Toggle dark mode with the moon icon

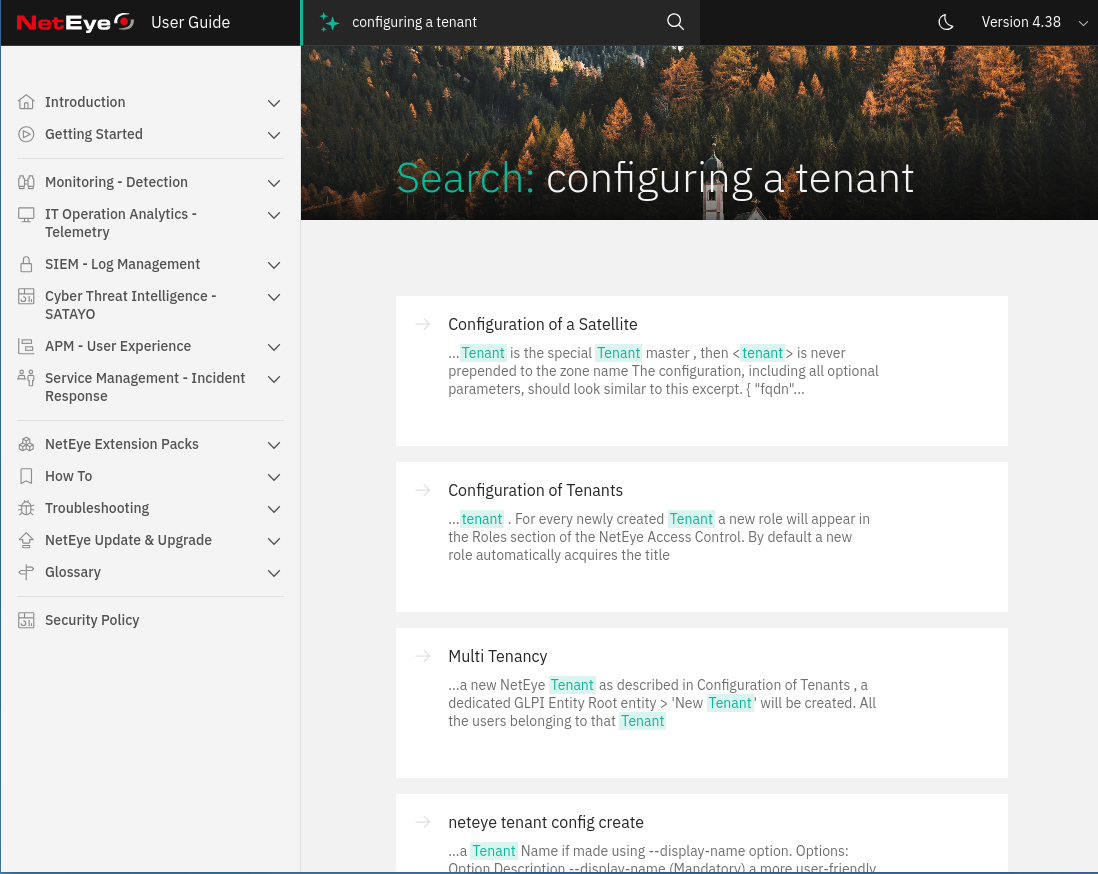[x=946, y=21]
